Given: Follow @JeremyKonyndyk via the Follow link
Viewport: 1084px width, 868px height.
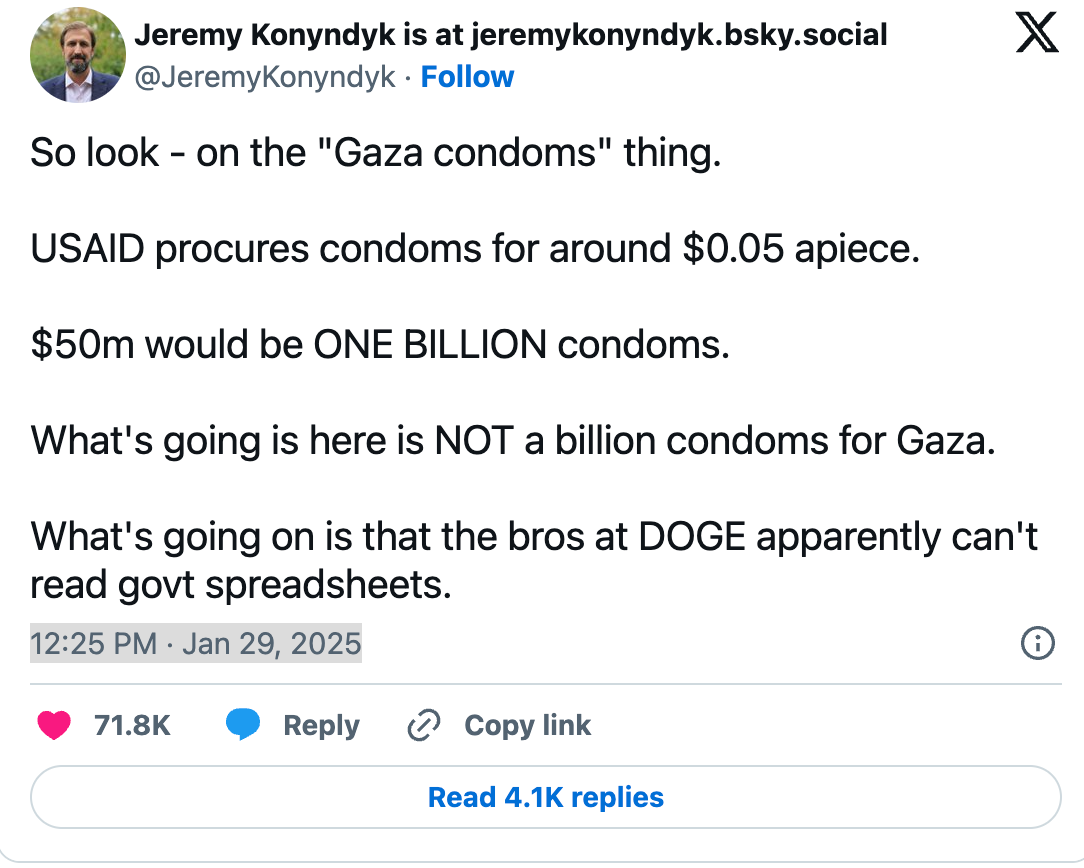Looking at the screenshot, I should 466,76.
